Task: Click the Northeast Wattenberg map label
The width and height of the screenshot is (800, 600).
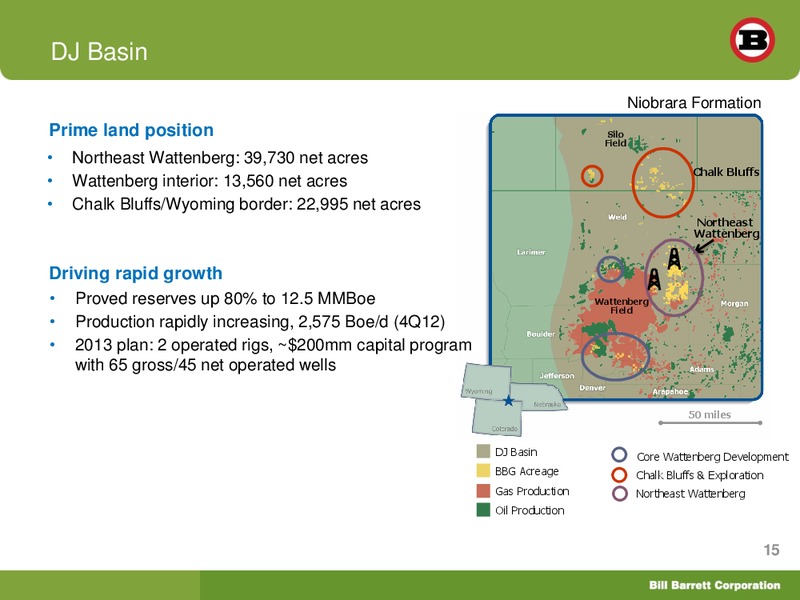Action: [727, 228]
